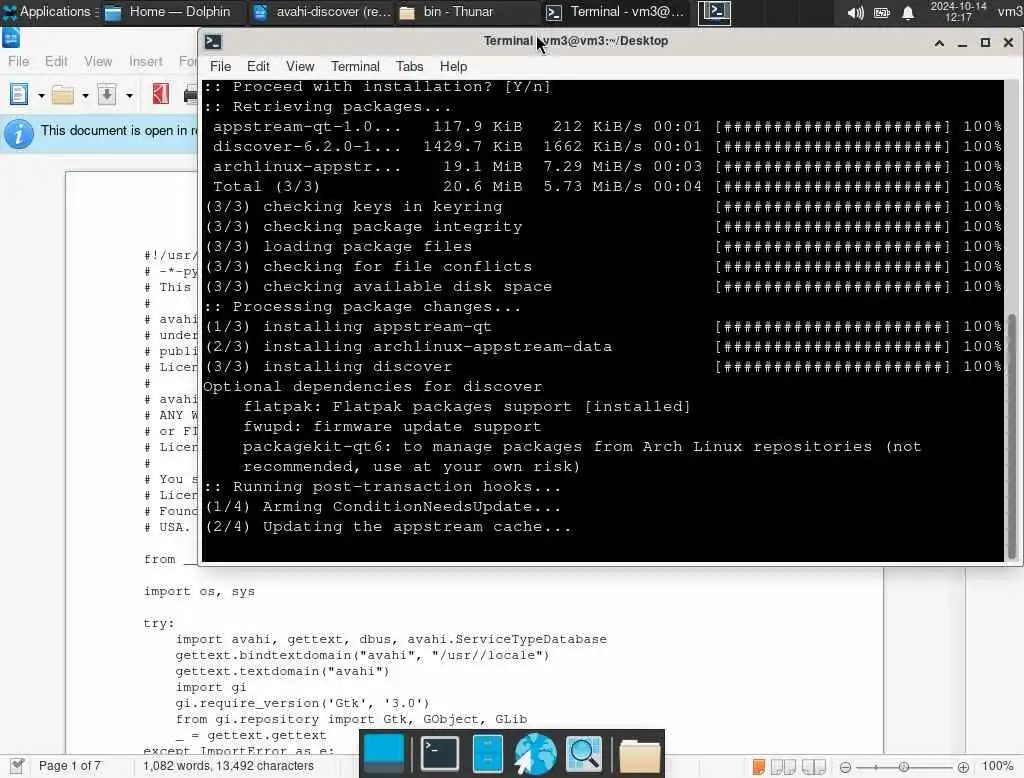
Task: Open LibreOffice Insert menu
Action: point(146,61)
